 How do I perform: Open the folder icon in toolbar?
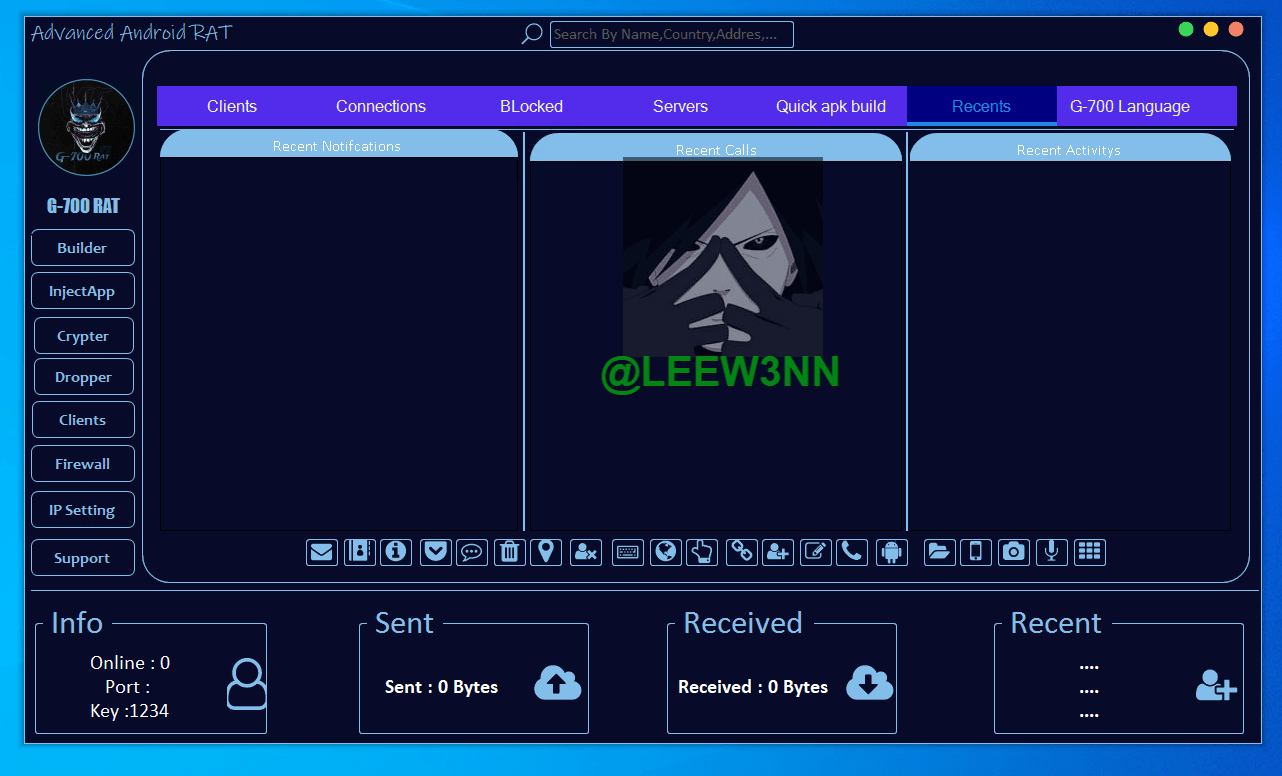pos(939,552)
